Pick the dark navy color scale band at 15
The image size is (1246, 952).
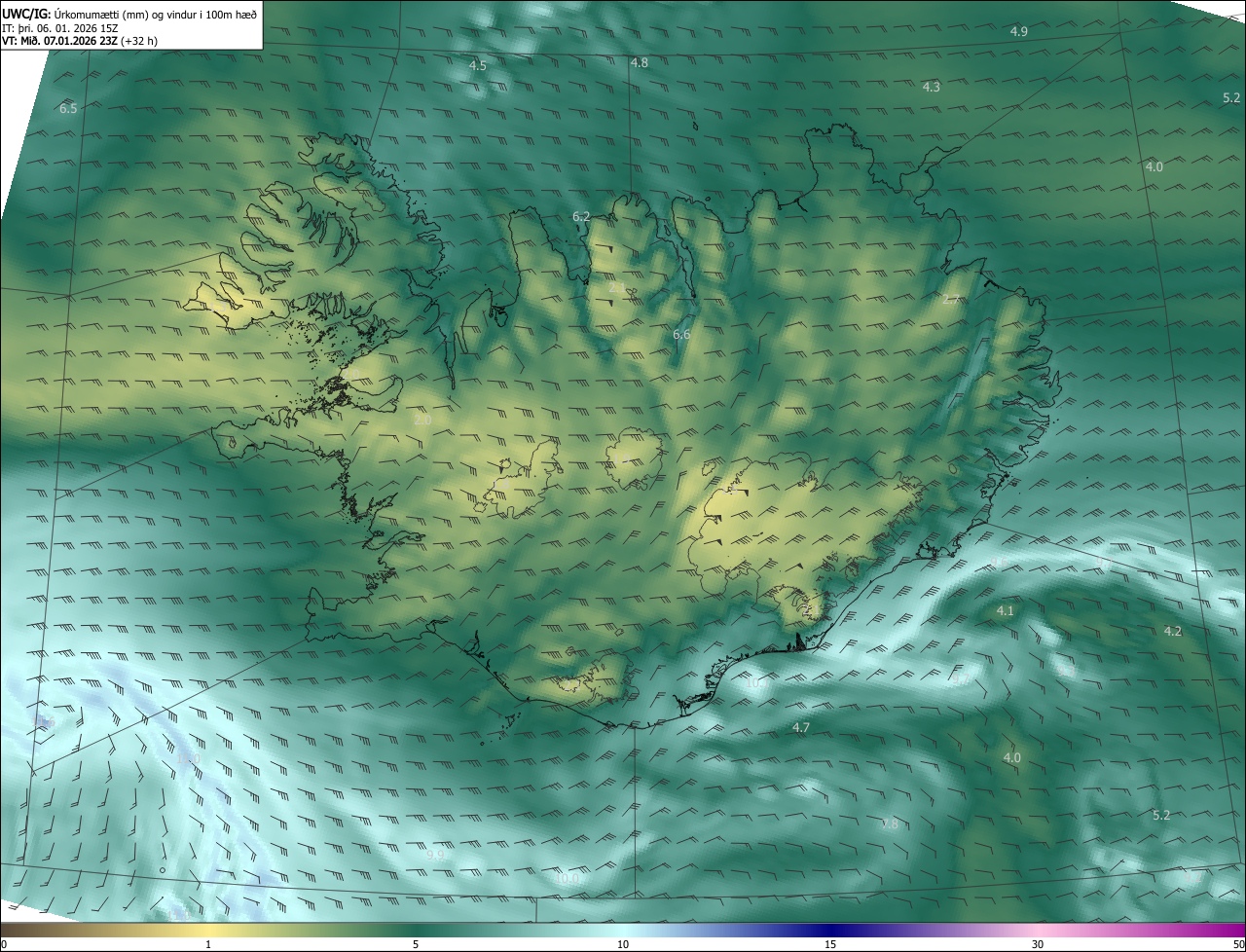830,930
